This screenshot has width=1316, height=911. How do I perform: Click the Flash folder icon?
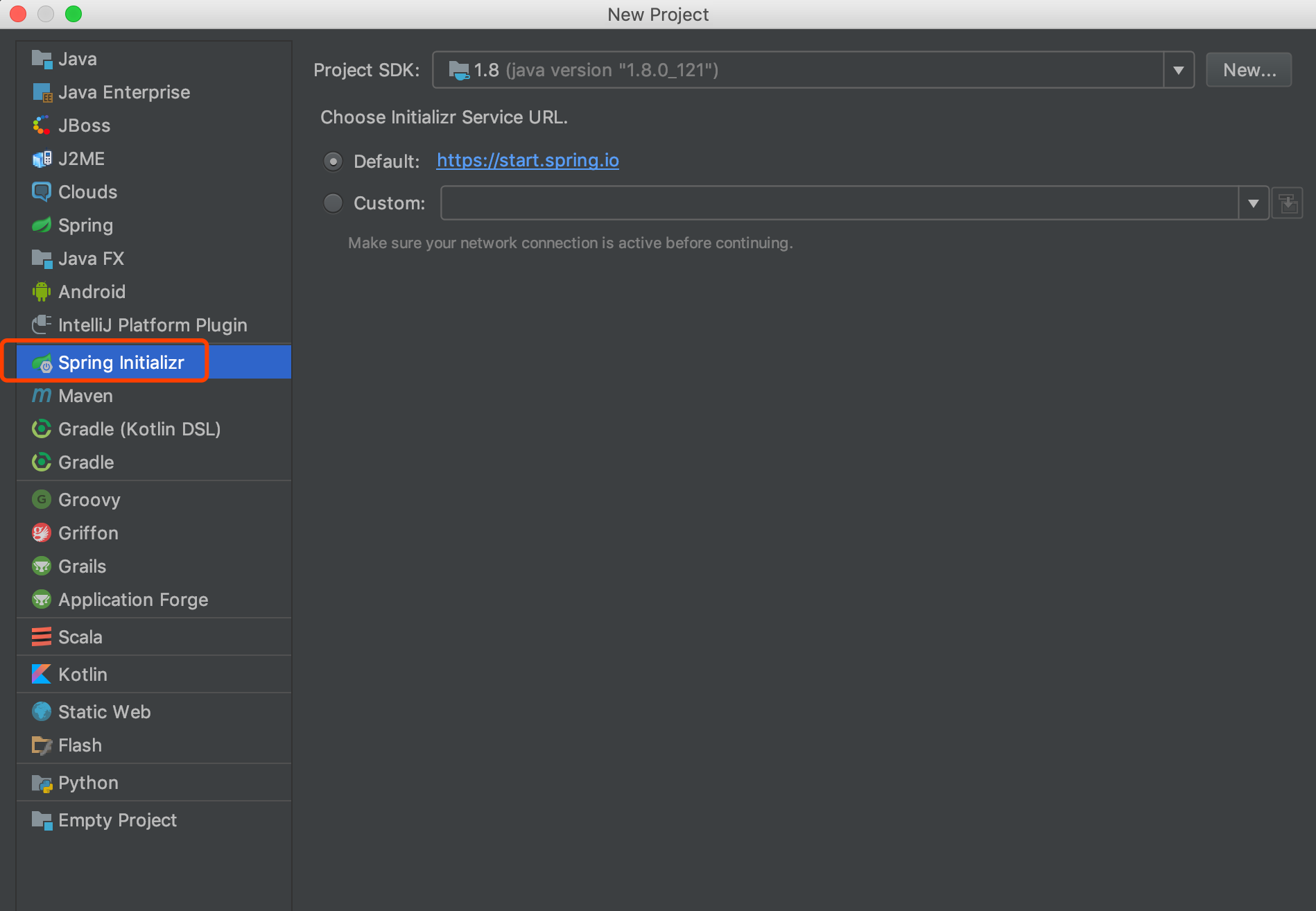point(42,746)
